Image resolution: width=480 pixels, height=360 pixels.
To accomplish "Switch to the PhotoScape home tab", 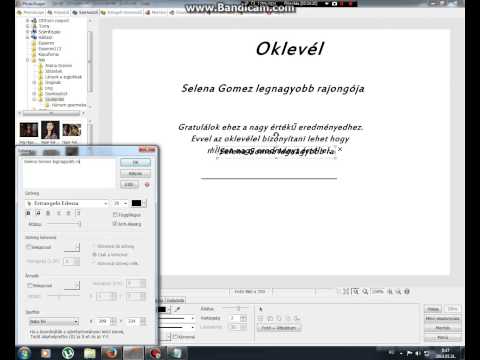I will pos(31,12).
